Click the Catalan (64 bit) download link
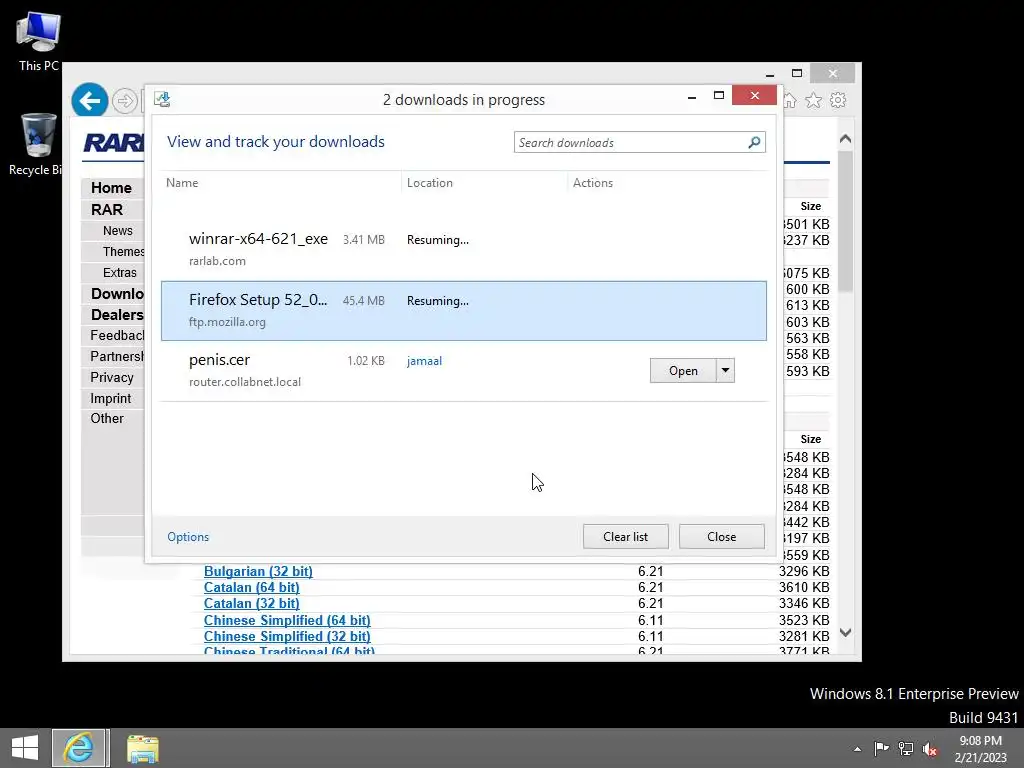1024x768 pixels. pos(251,588)
